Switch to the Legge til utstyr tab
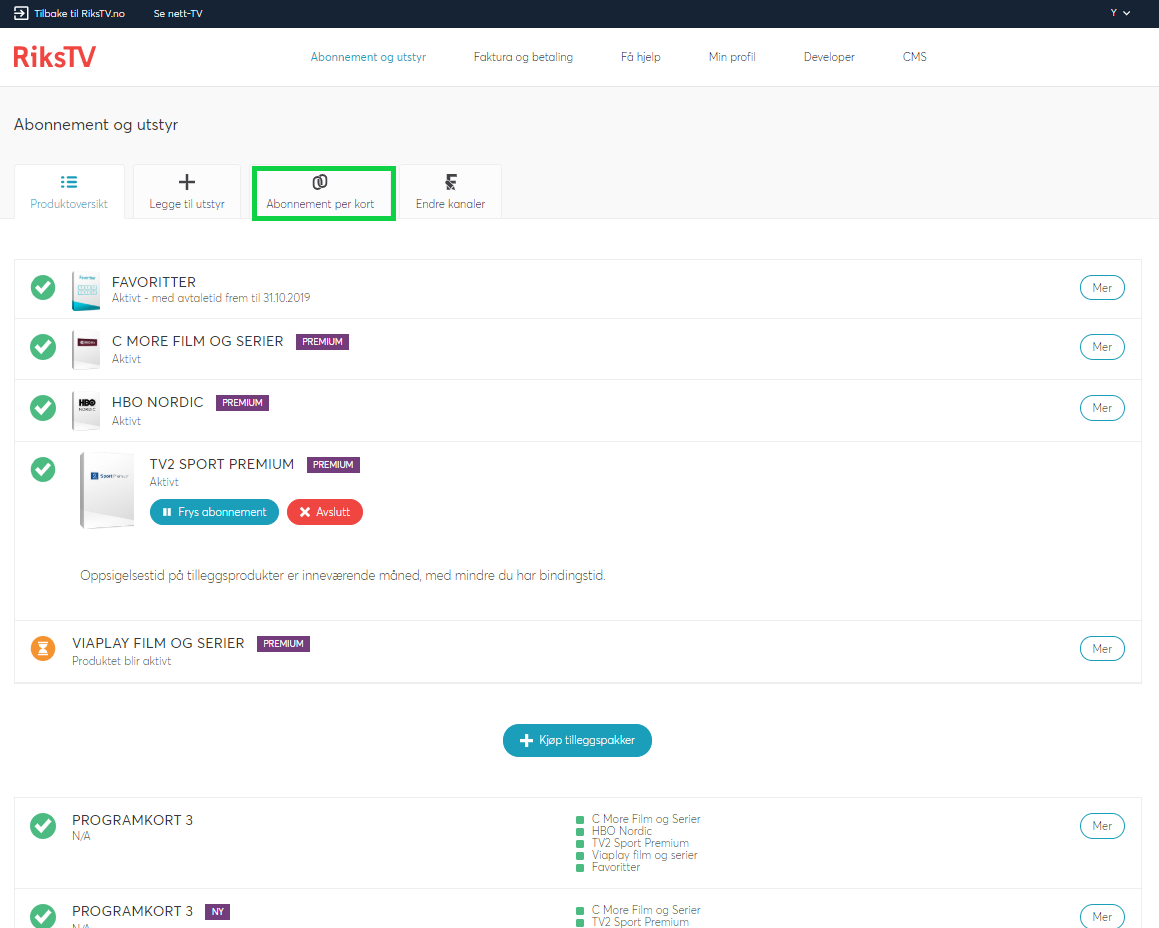 187,192
